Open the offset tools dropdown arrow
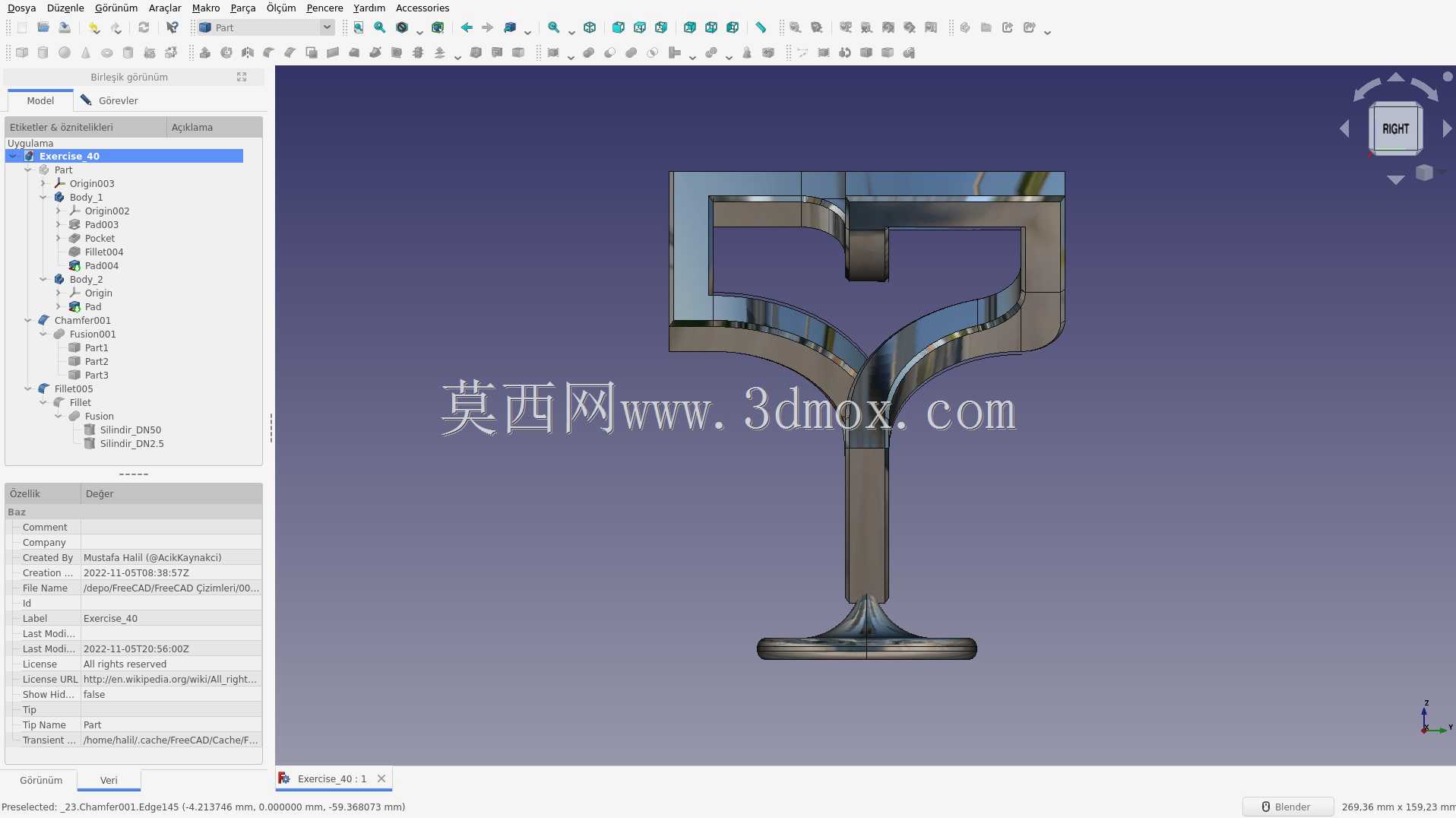Viewport: 1456px width, 818px height. [457, 56]
